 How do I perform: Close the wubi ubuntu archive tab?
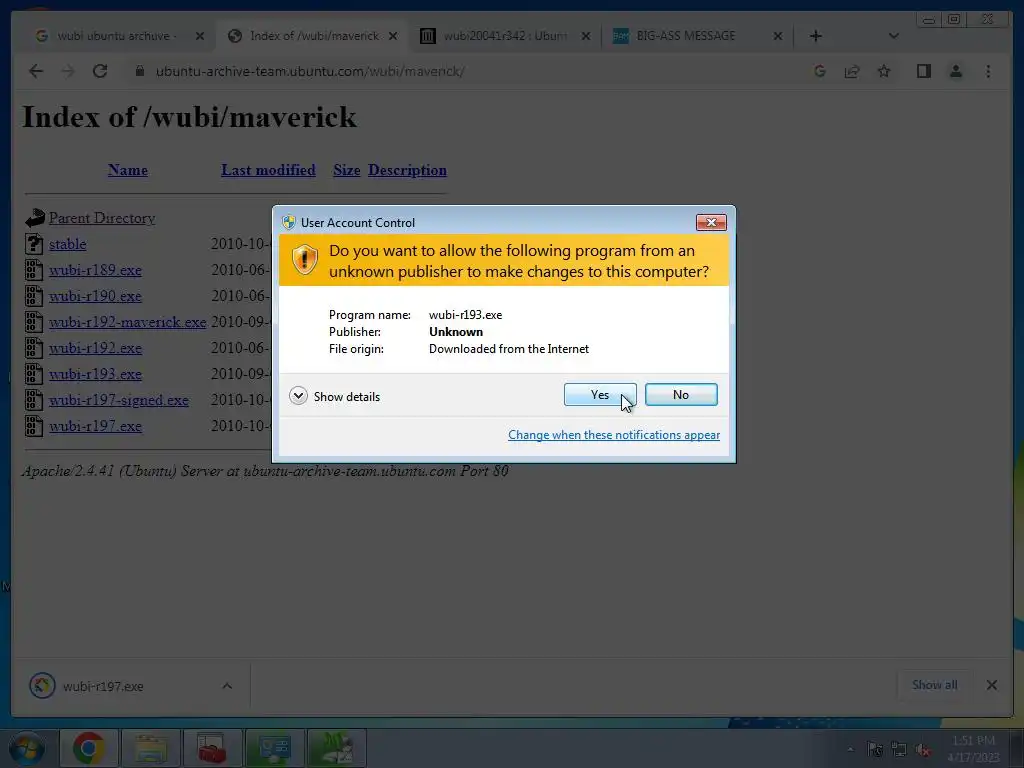pos(200,36)
